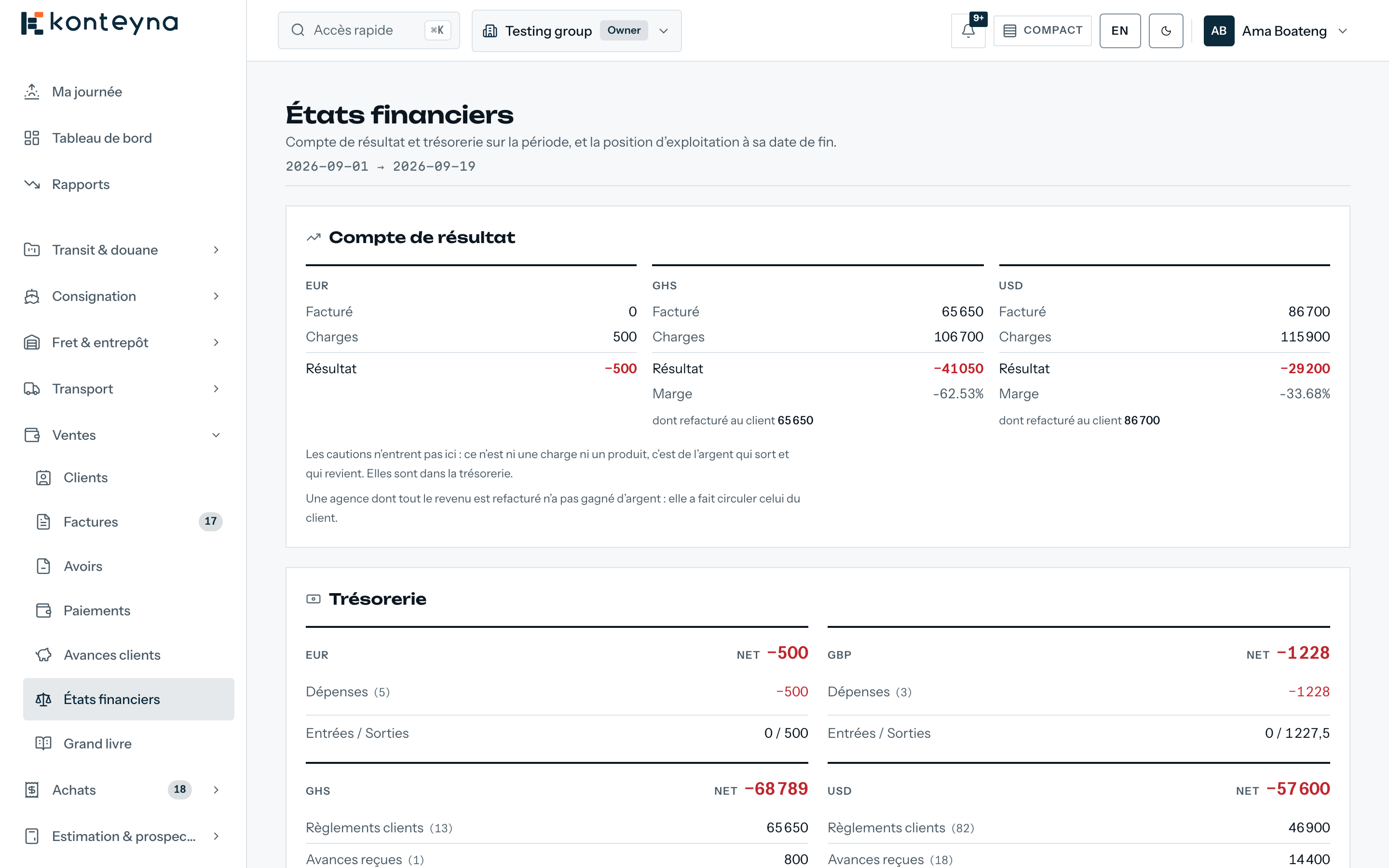Click the Trésorerie banknote icon
This screenshot has width=1389, height=868.
point(313,599)
